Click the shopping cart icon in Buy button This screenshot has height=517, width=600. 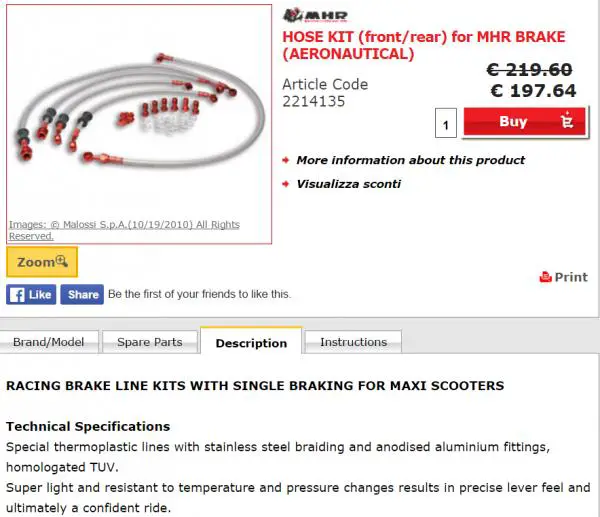pyautogui.click(x=567, y=121)
